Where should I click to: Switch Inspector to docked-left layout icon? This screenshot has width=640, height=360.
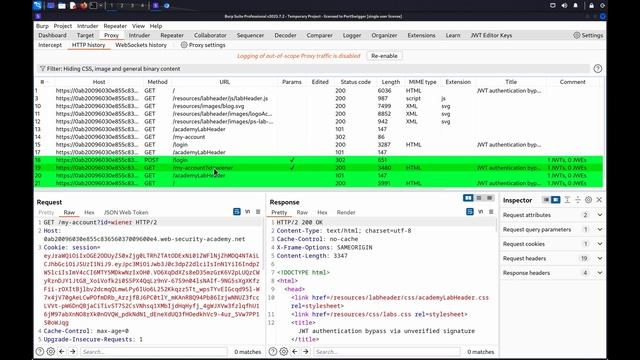pyautogui.click(x=546, y=200)
